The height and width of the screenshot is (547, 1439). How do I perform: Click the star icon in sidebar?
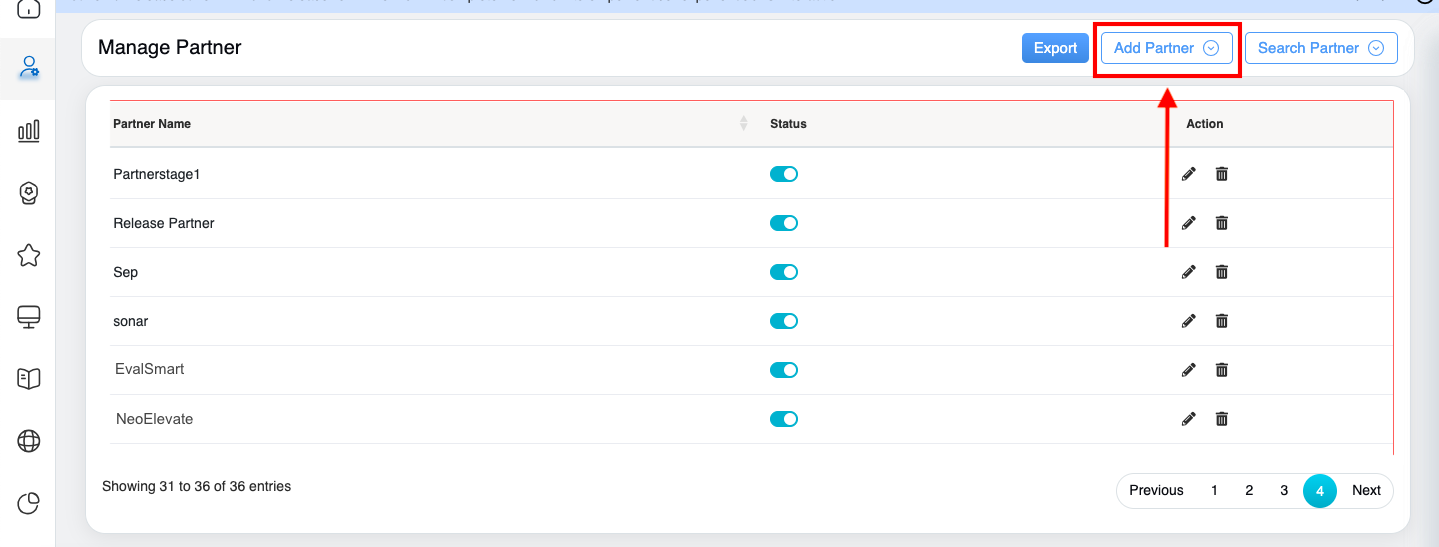point(29,255)
